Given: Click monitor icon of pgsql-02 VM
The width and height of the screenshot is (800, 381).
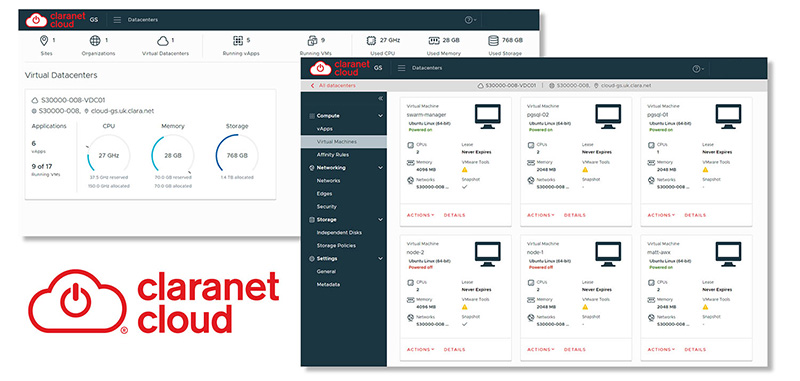Looking at the screenshot, I should tap(608, 117).
